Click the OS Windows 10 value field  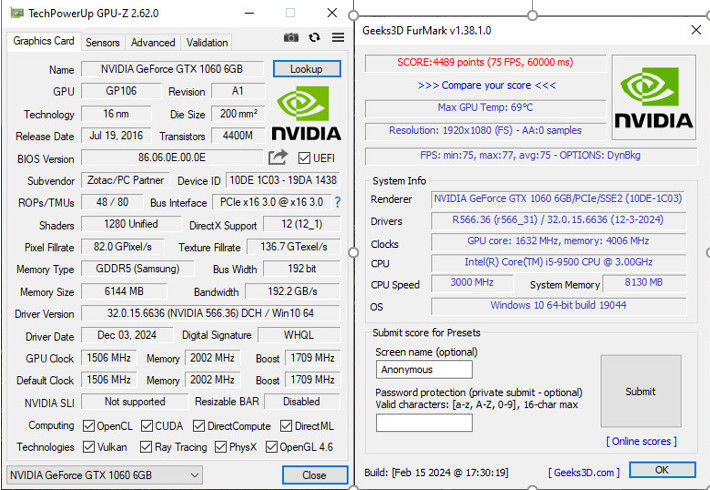coord(558,305)
